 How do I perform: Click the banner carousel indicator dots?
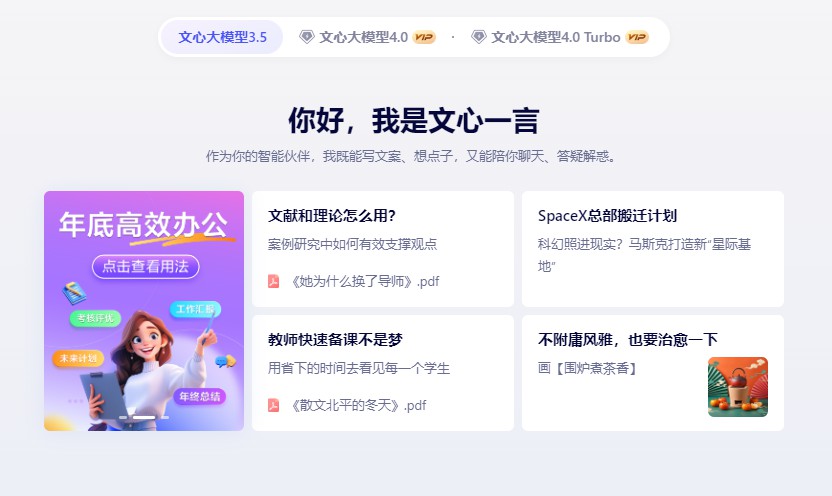144,417
